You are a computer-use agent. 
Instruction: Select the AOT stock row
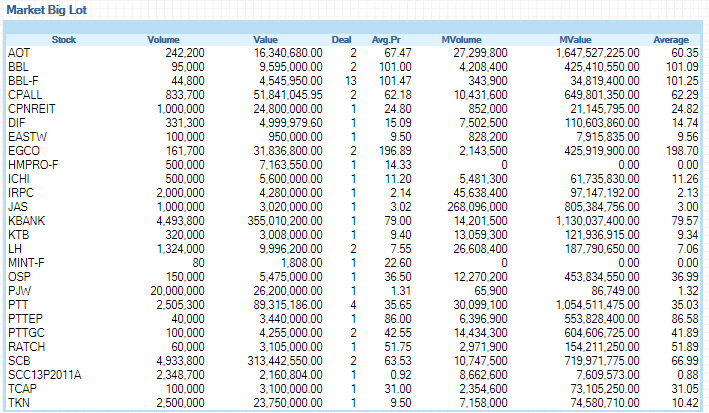pos(353,53)
